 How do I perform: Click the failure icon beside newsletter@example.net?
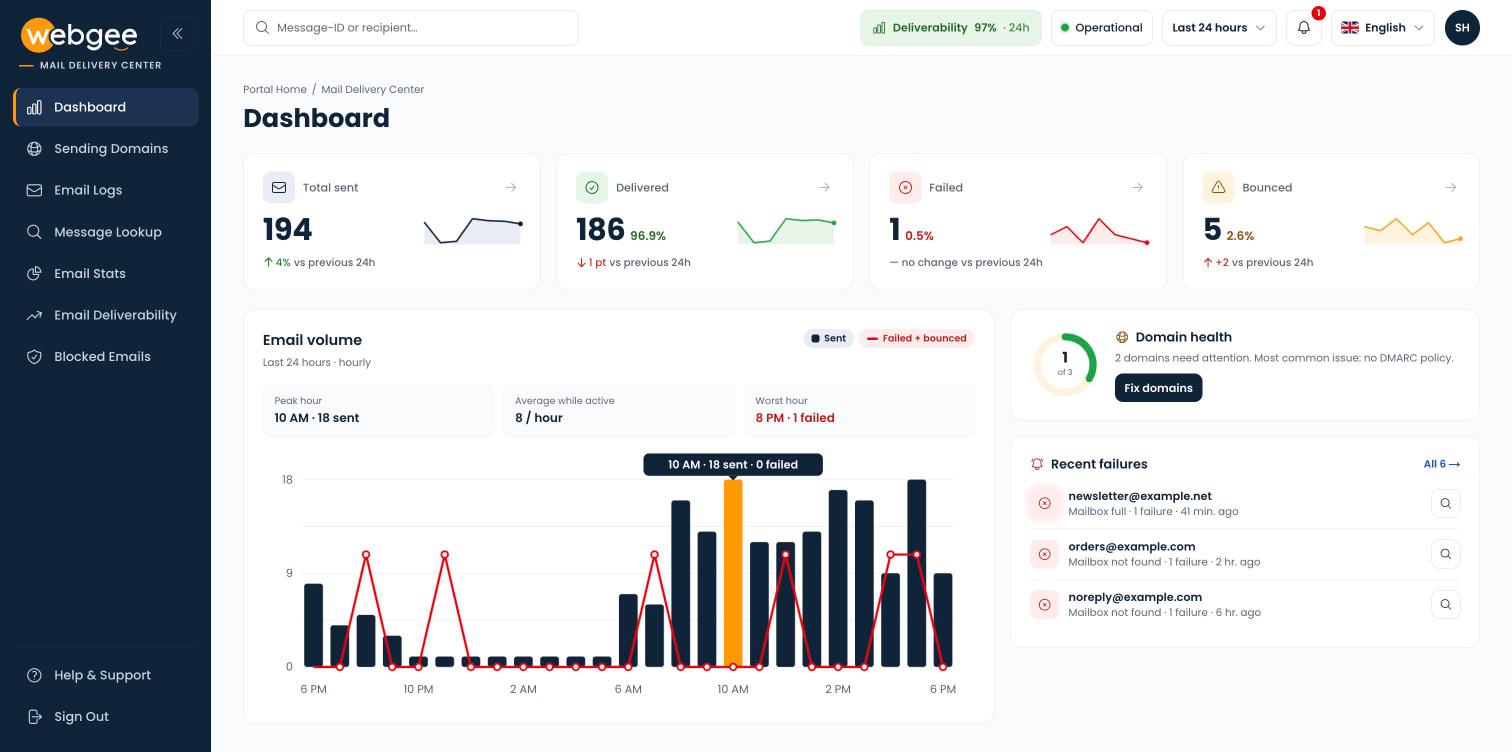pos(1045,503)
